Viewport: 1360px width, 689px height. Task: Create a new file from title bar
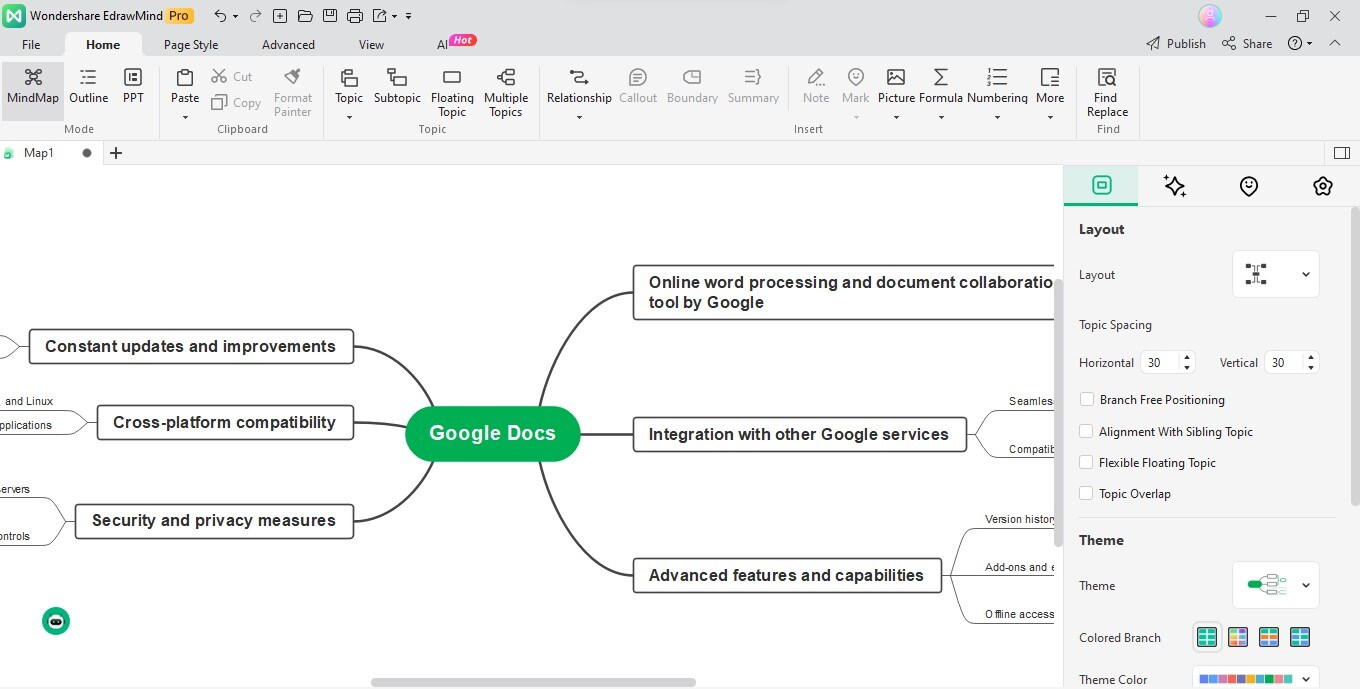(x=280, y=16)
